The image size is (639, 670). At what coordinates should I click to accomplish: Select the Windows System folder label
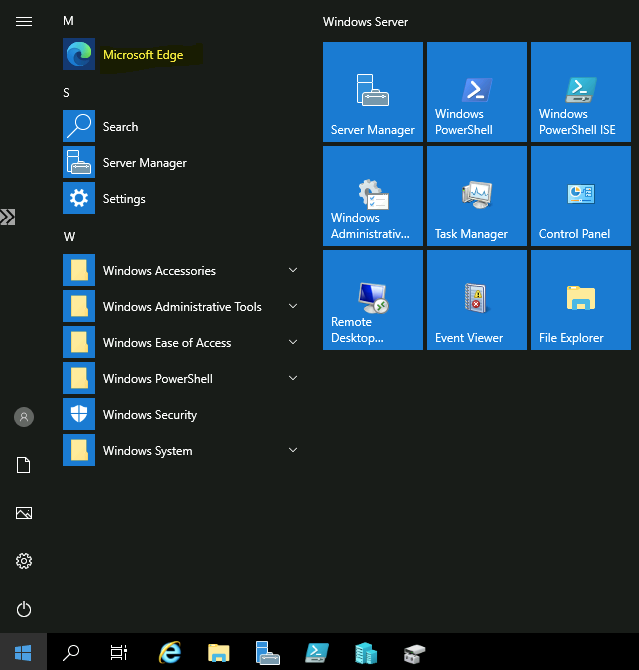tap(148, 450)
